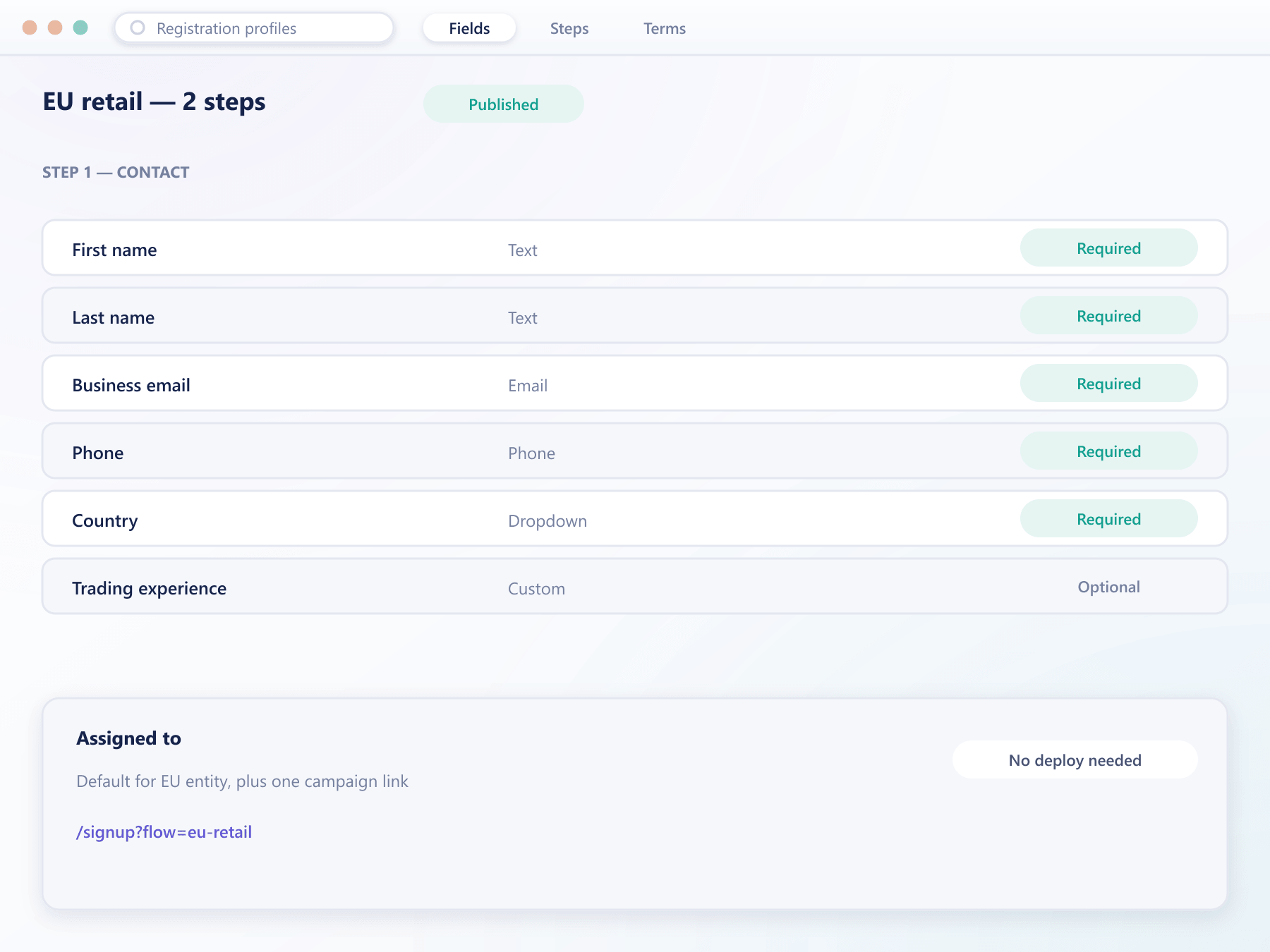Click the Dropdown type of Country
The height and width of the screenshot is (952, 1270).
point(547,521)
